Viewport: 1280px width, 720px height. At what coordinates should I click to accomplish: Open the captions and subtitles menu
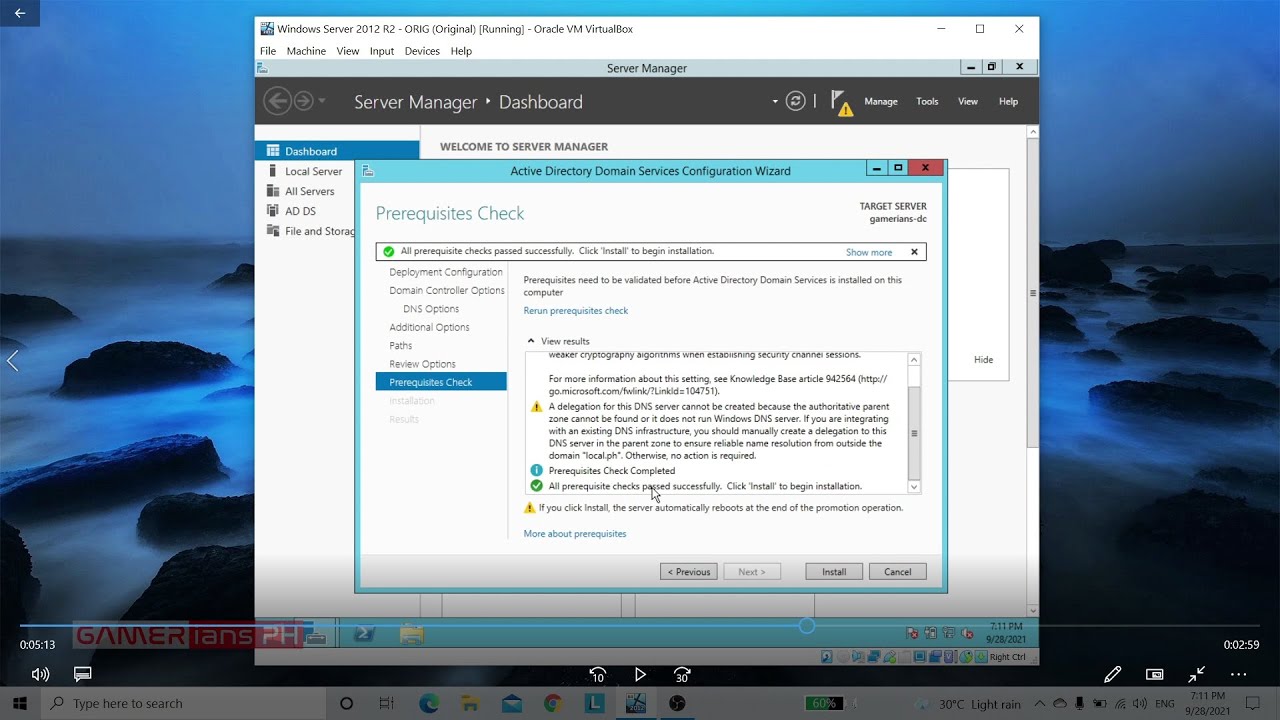tap(83, 674)
